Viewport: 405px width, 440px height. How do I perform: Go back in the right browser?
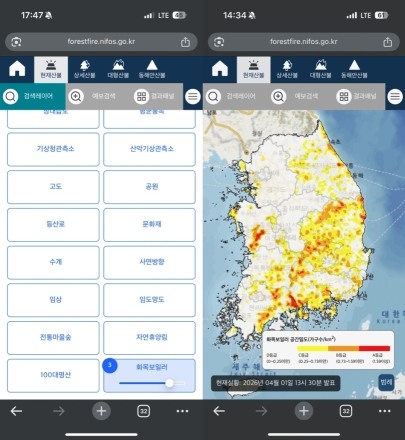[219, 411]
